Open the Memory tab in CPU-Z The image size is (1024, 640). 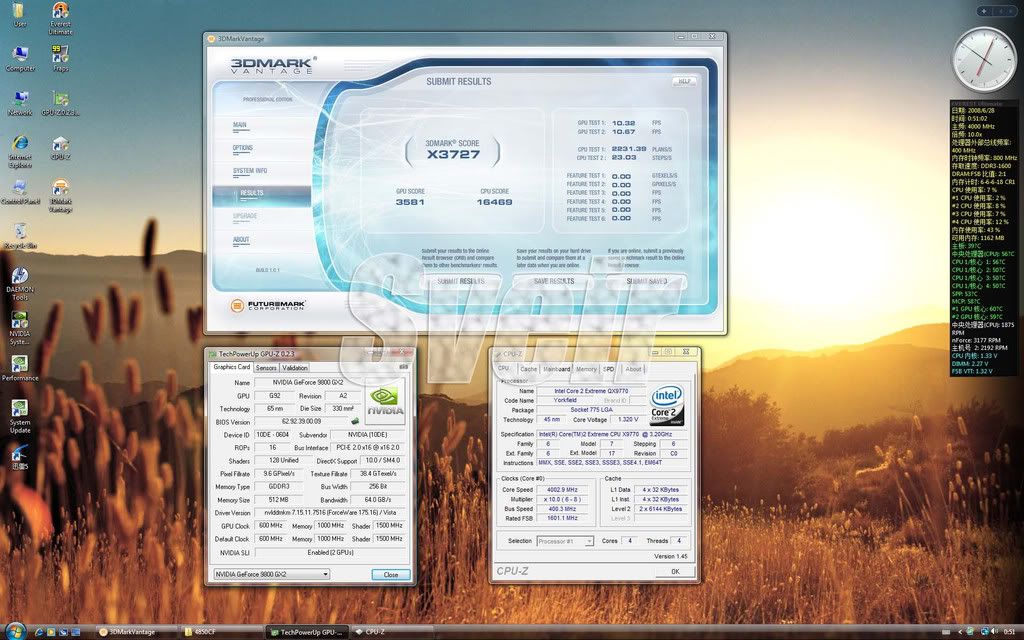[586, 369]
